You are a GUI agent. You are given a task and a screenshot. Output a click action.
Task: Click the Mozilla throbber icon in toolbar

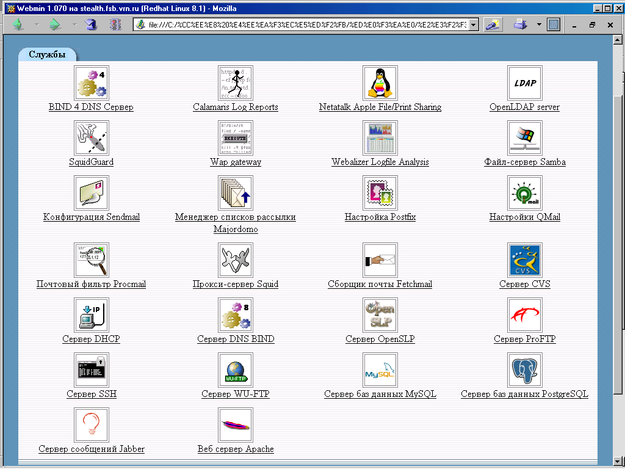pos(553,25)
